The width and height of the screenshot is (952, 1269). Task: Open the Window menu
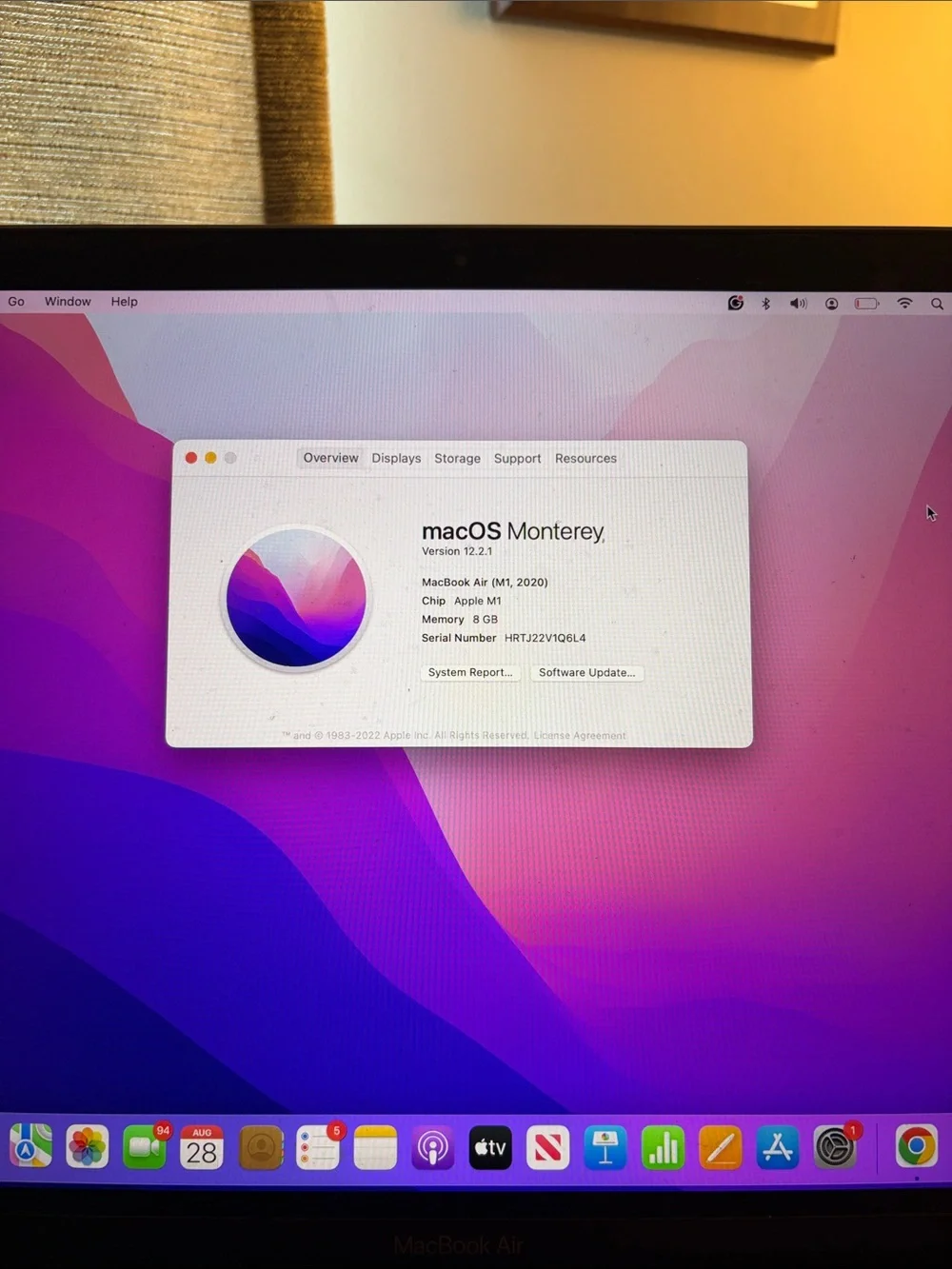[x=68, y=301]
